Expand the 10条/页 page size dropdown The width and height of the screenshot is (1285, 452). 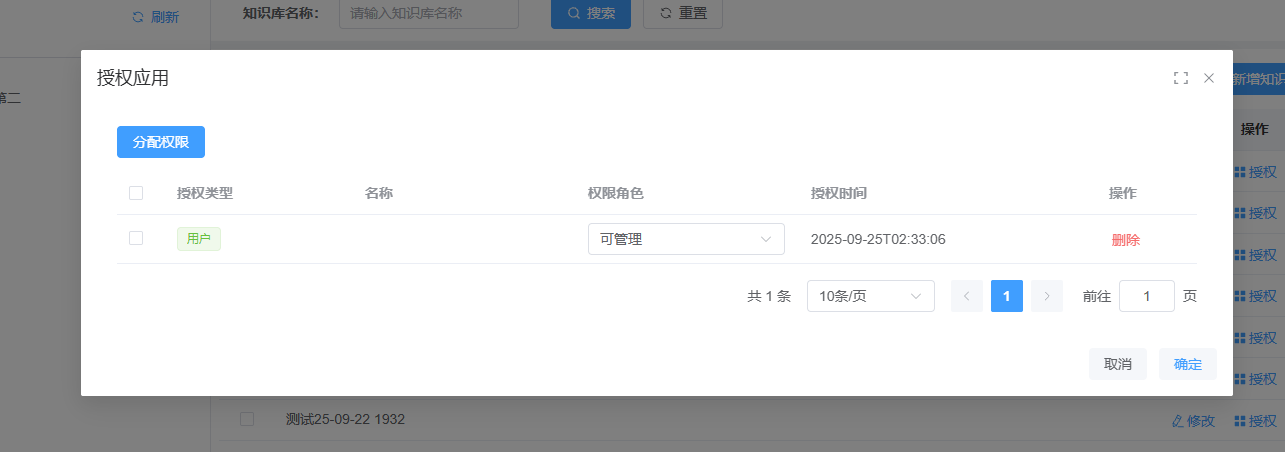coord(870,296)
